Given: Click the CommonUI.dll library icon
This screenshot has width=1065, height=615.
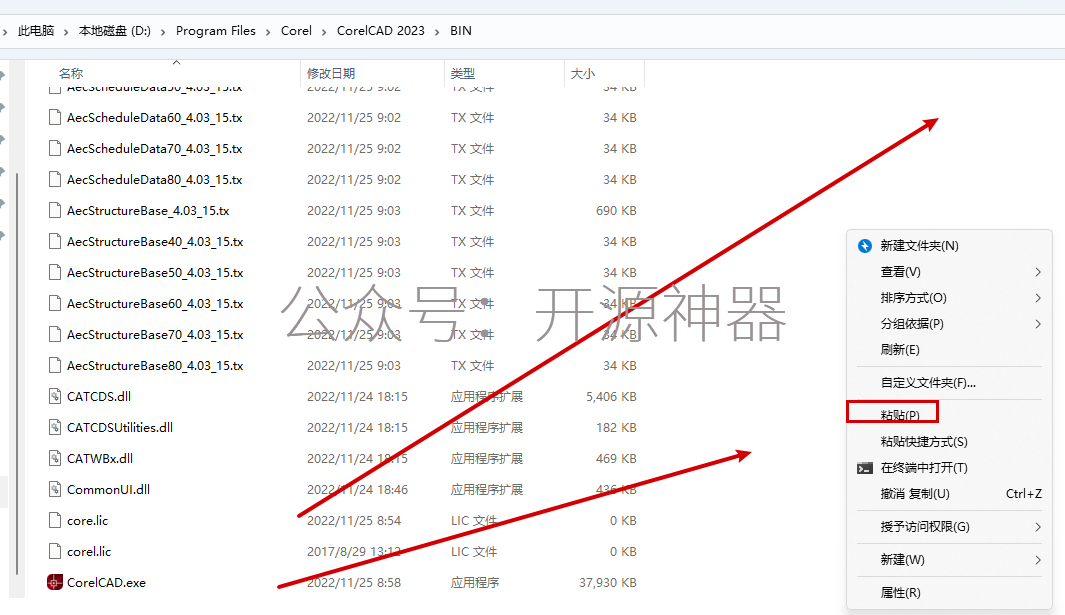Looking at the screenshot, I should [x=54, y=489].
